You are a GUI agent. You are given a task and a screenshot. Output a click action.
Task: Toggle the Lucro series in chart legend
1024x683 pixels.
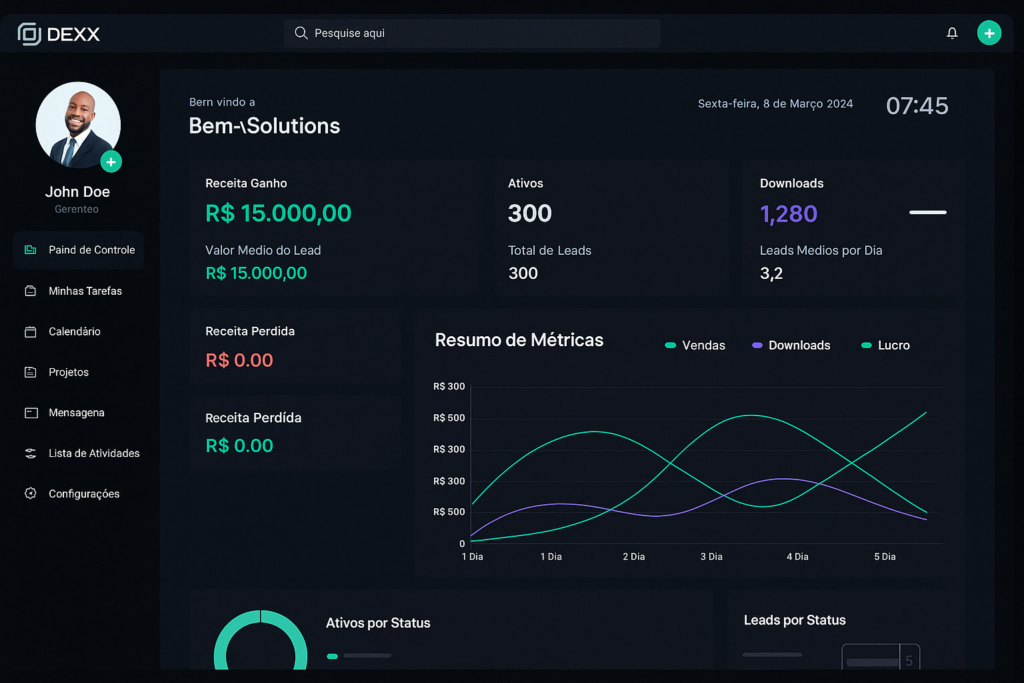coord(885,345)
